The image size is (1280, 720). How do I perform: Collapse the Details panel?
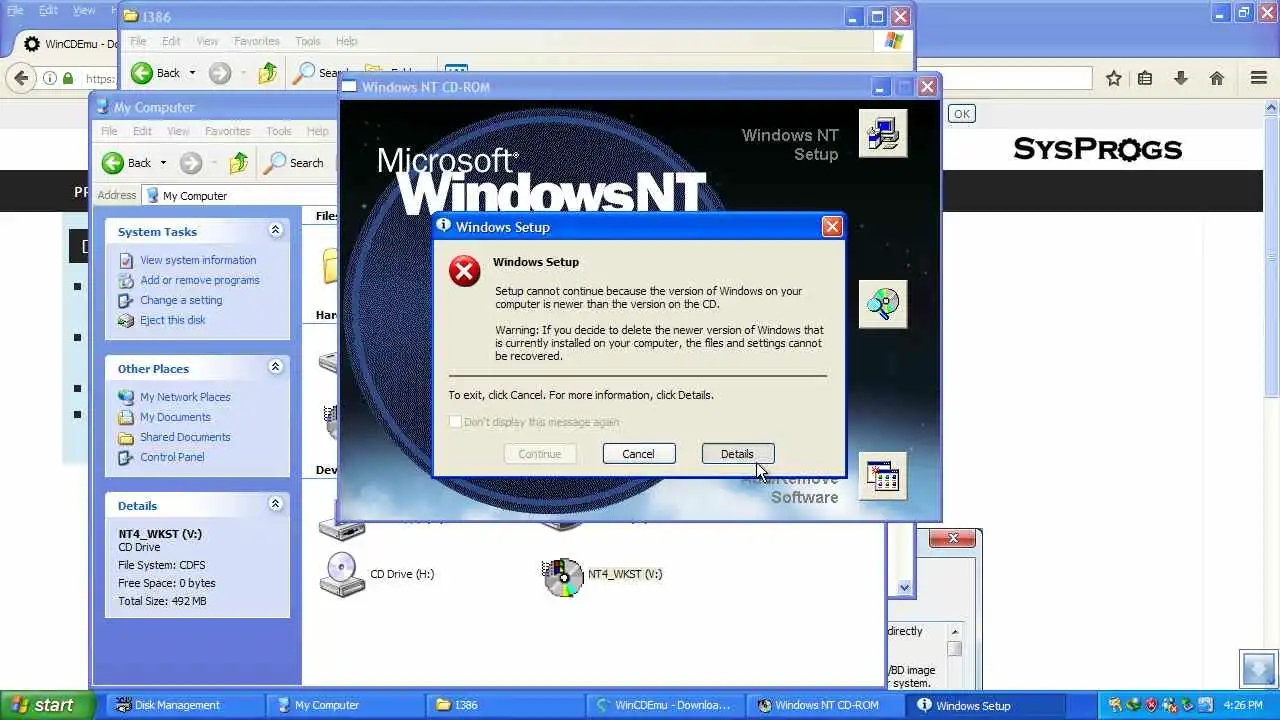point(275,505)
